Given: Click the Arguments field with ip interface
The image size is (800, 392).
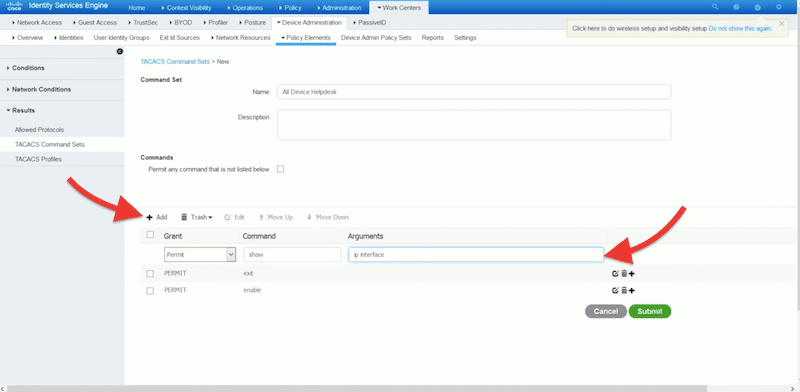Looking at the screenshot, I should [476, 254].
